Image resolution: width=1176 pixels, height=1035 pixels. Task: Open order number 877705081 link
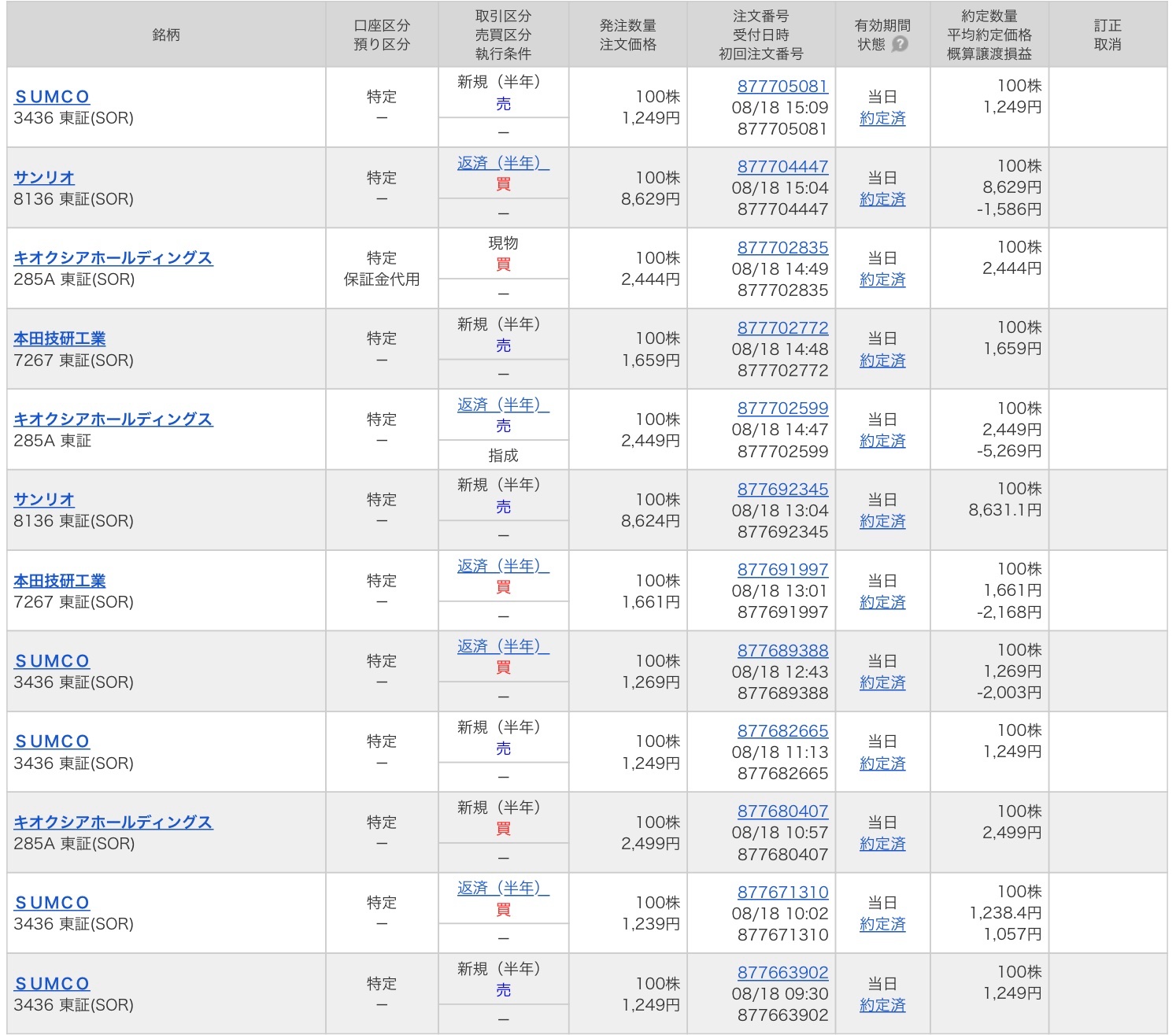(782, 86)
